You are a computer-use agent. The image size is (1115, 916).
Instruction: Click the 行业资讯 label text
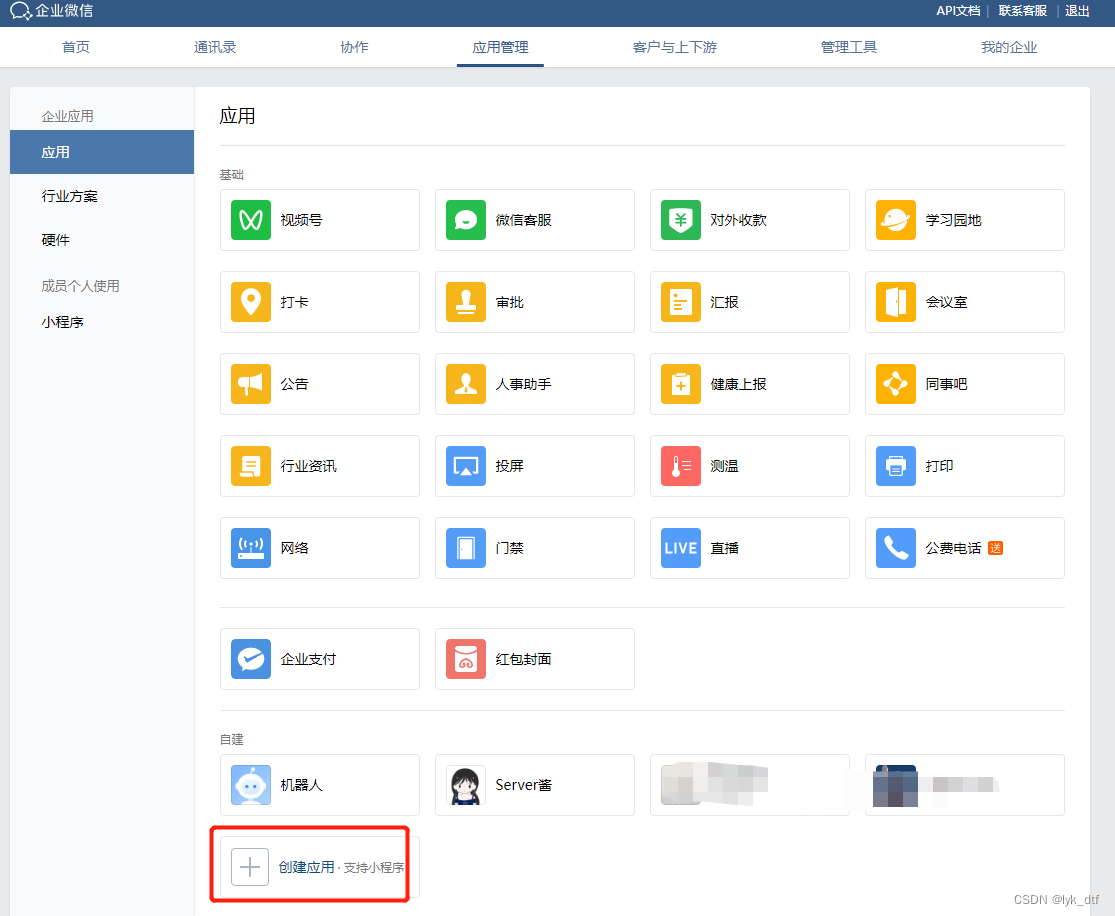309,466
